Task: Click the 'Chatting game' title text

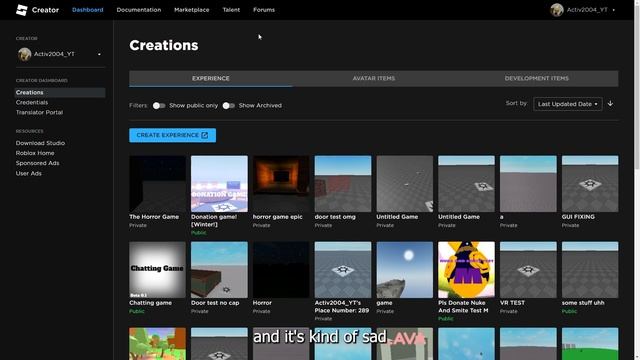Action: [x=150, y=303]
